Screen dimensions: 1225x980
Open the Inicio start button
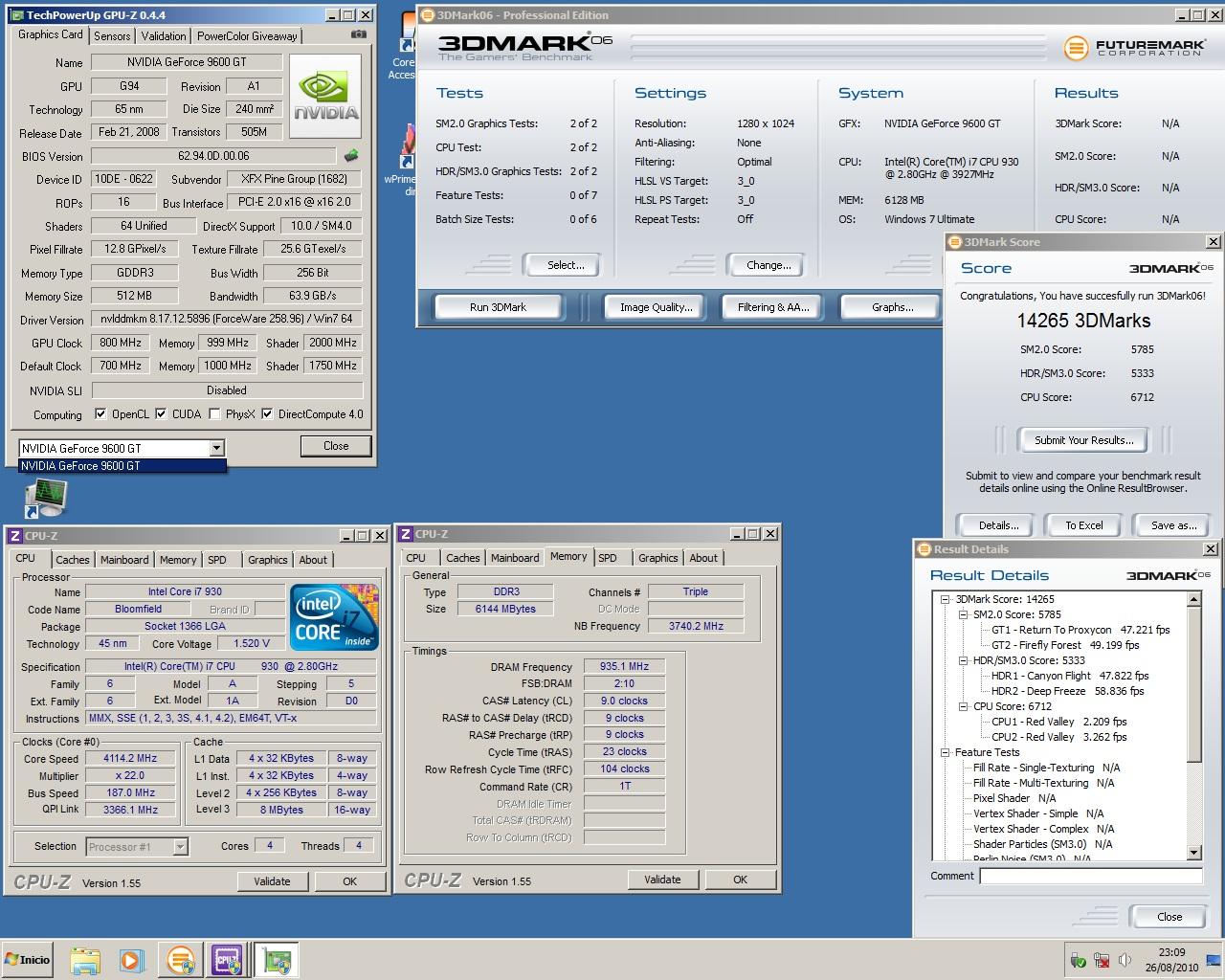click(x=27, y=960)
